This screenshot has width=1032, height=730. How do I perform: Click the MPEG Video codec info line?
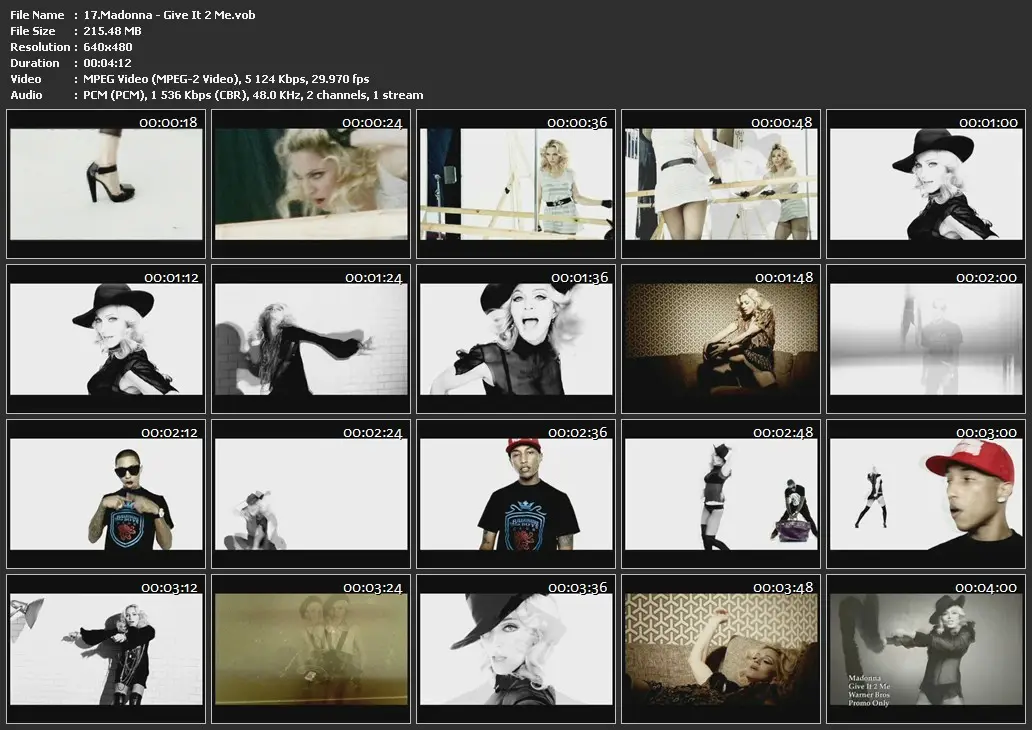click(x=226, y=79)
